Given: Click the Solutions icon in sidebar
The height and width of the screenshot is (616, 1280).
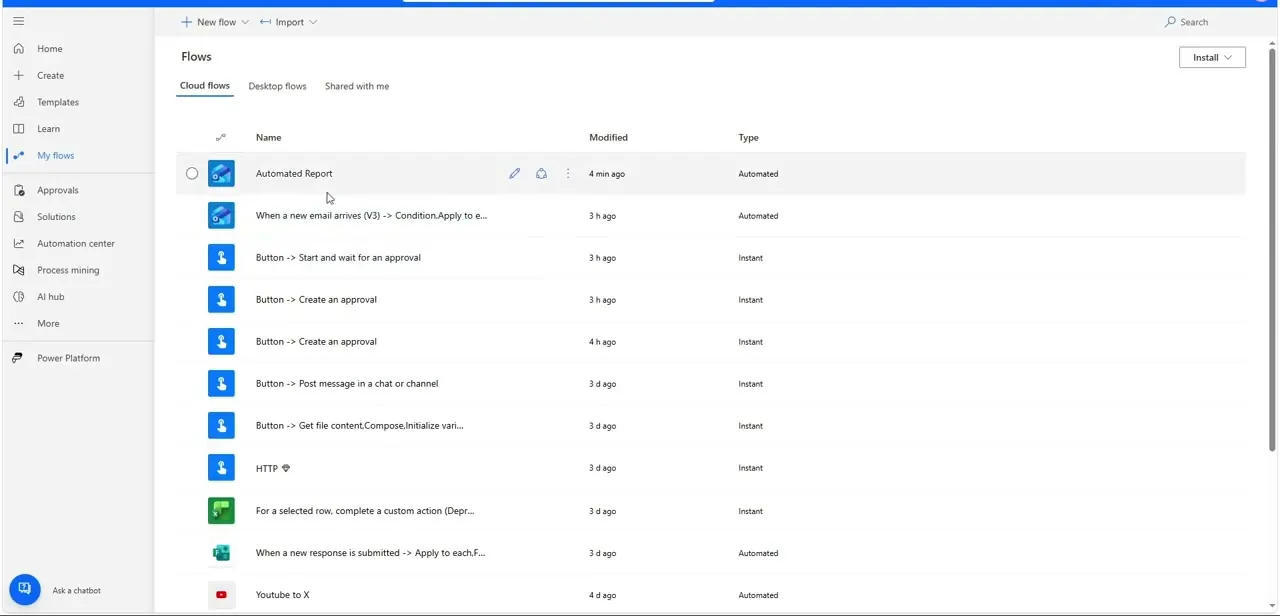Looking at the screenshot, I should point(18,216).
